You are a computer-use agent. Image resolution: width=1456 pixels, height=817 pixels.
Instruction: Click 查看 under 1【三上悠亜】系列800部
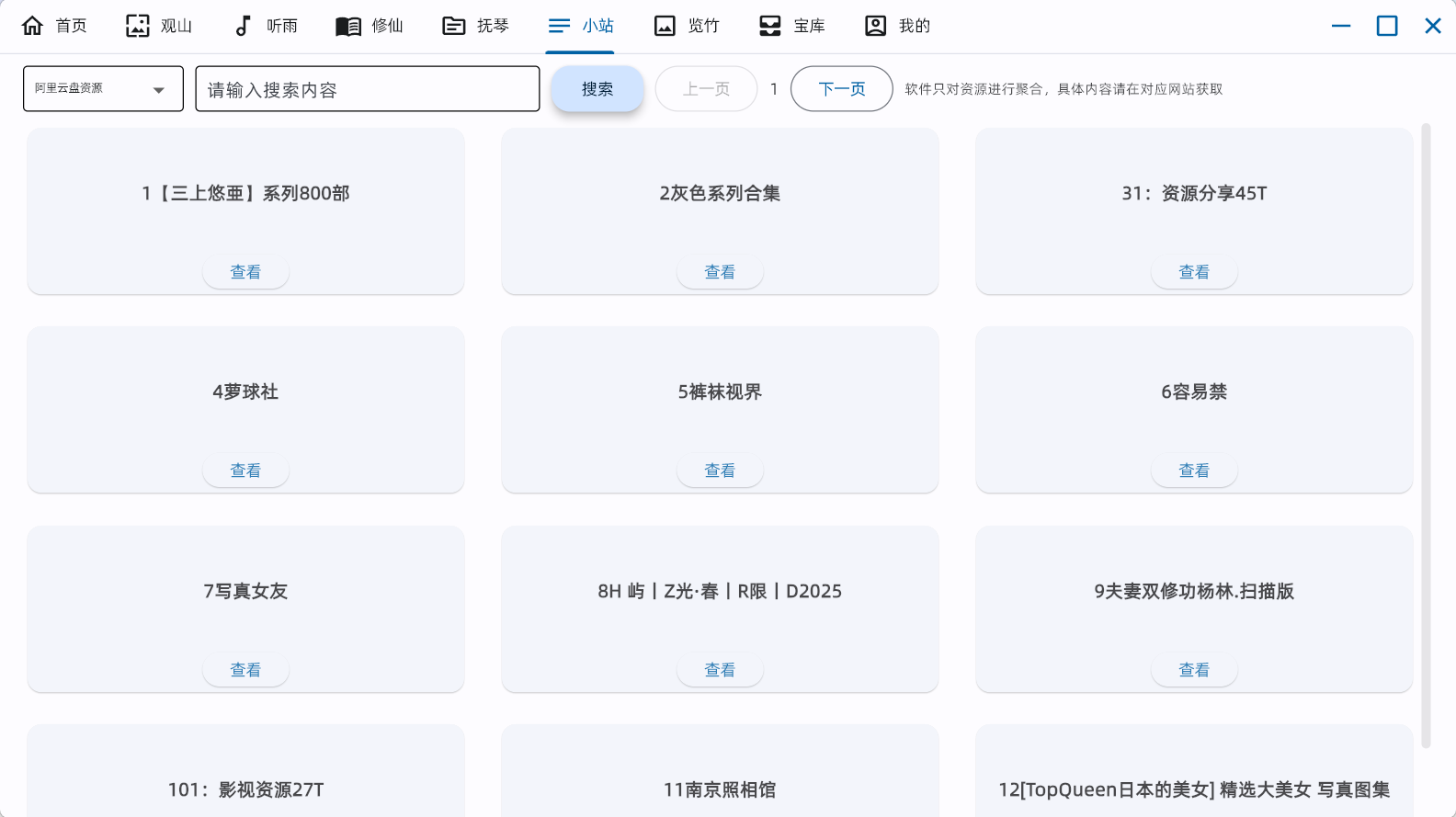click(245, 272)
